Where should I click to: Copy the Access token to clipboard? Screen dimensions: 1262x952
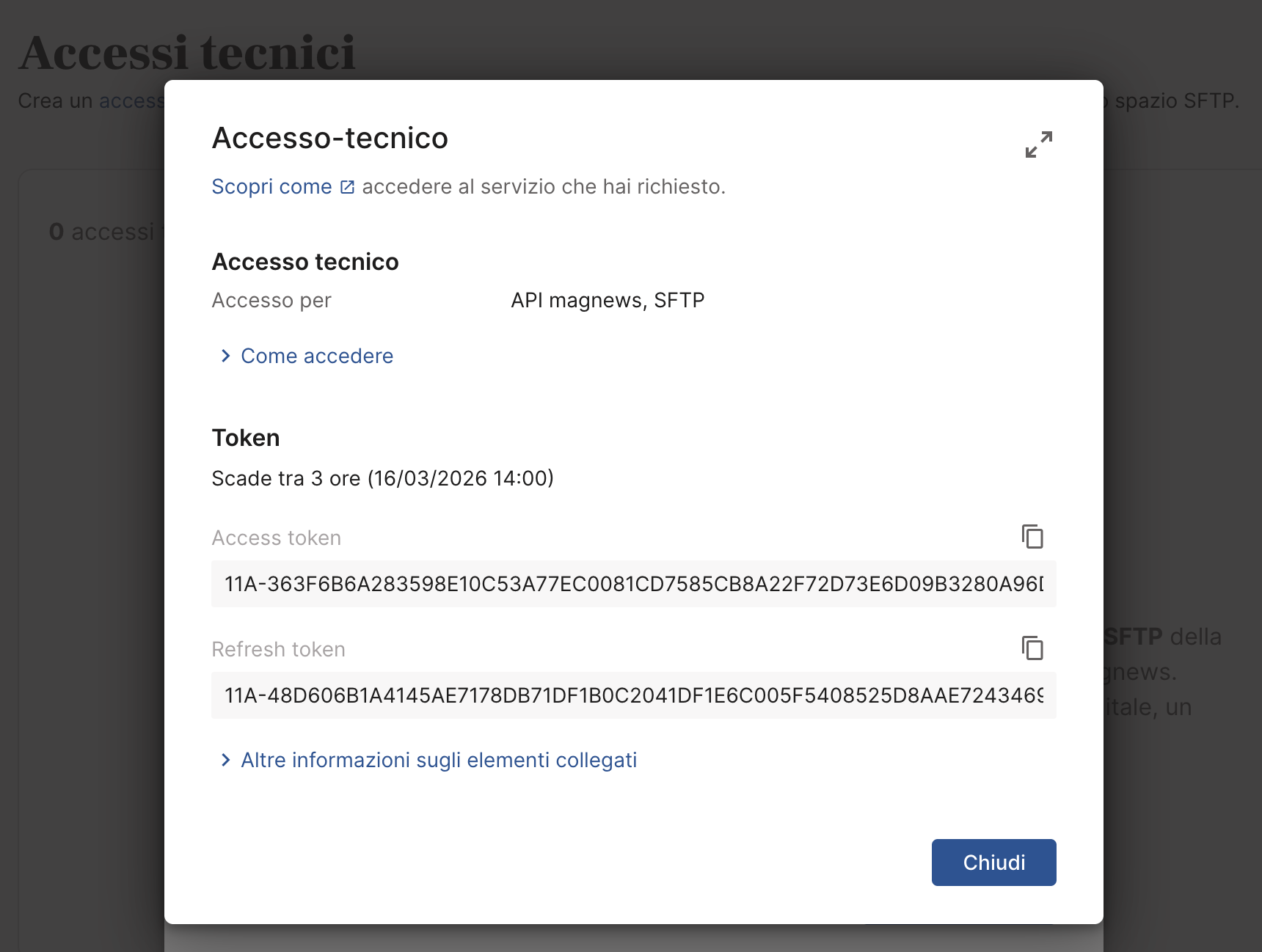point(1032,537)
